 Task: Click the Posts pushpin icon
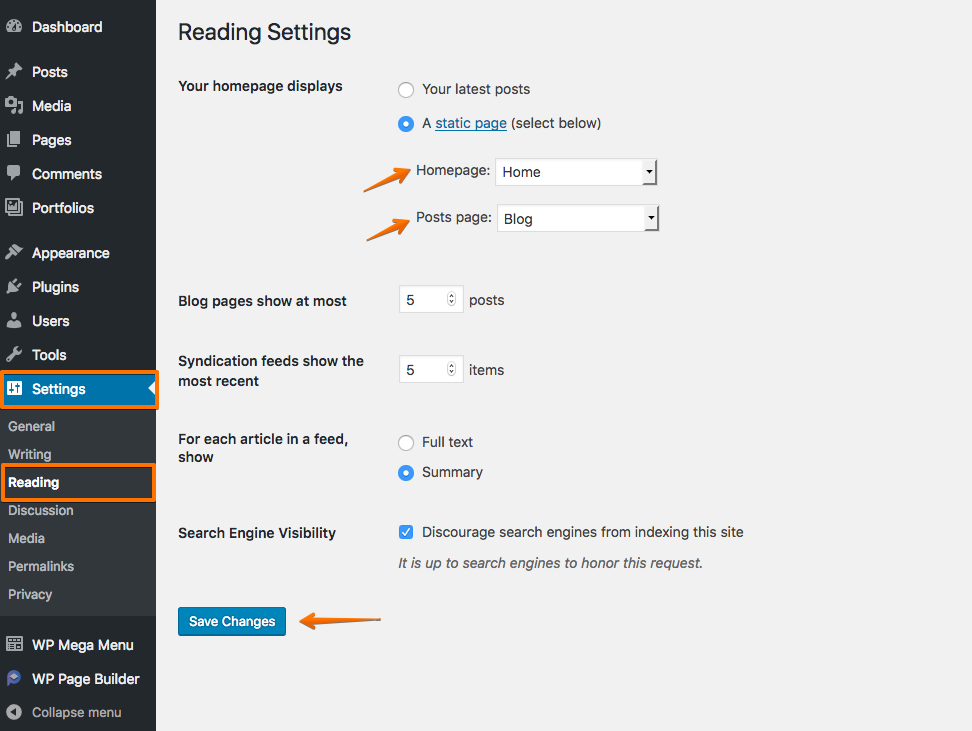pos(14,71)
